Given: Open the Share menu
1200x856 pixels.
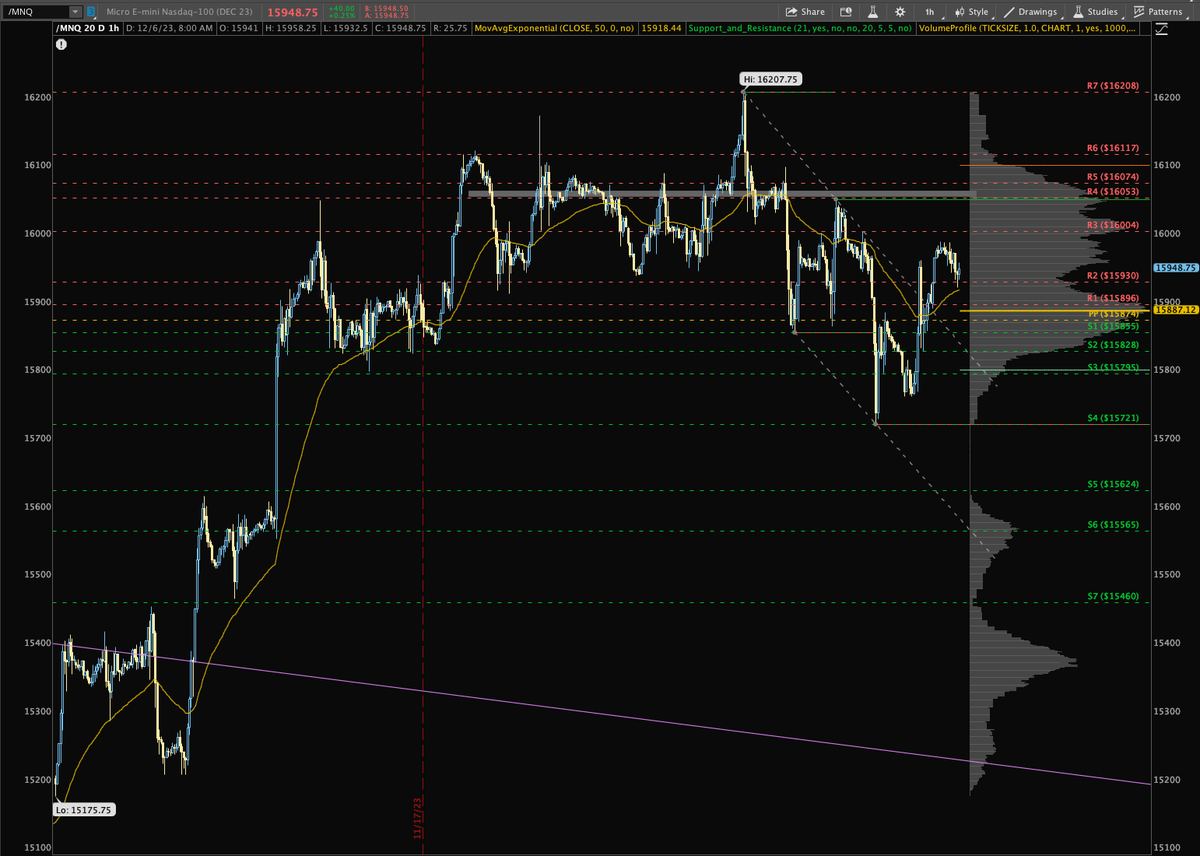Looking at the screenshot, I should (806, 11).
